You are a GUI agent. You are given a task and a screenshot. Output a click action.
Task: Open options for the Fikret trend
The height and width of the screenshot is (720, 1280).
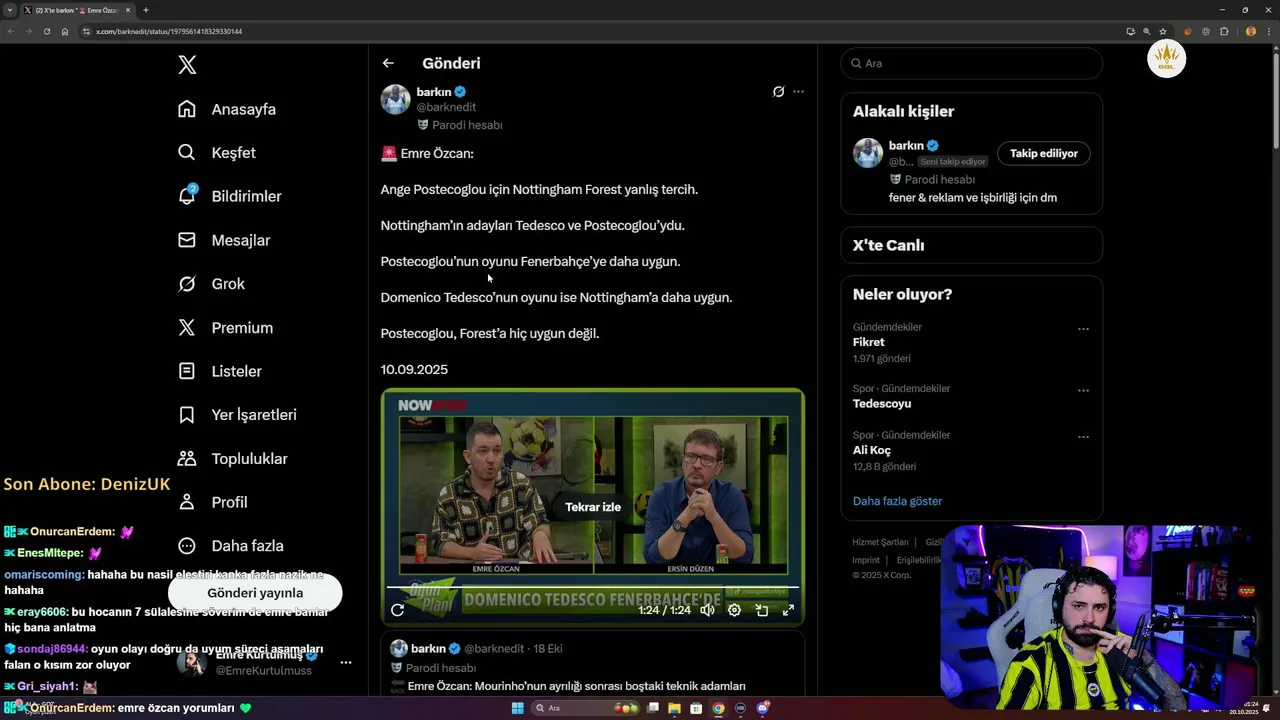[x=1083, y=329]
